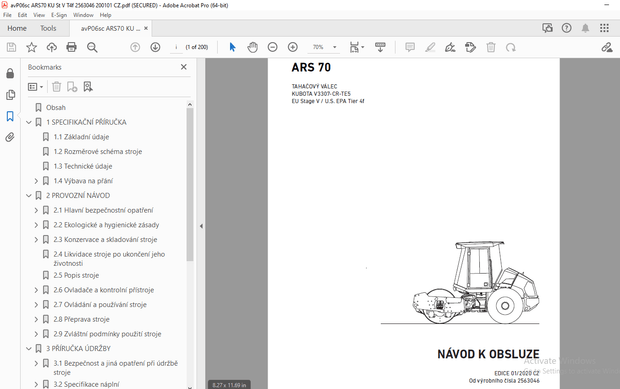Close the Bookmarks panel
This screenshot has width=620, height=389.
[183, 67]
